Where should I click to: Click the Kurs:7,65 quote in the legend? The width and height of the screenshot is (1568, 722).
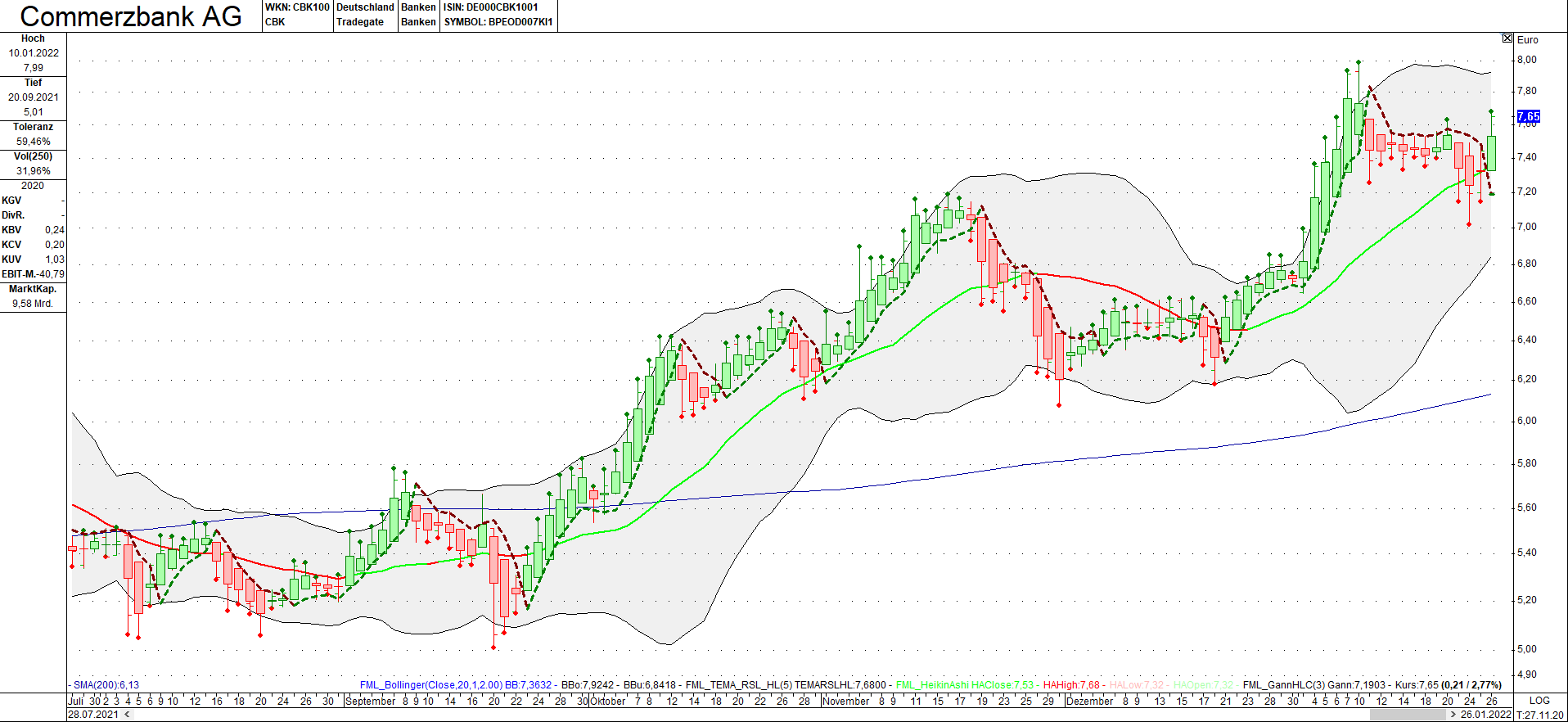point(1417,685)
